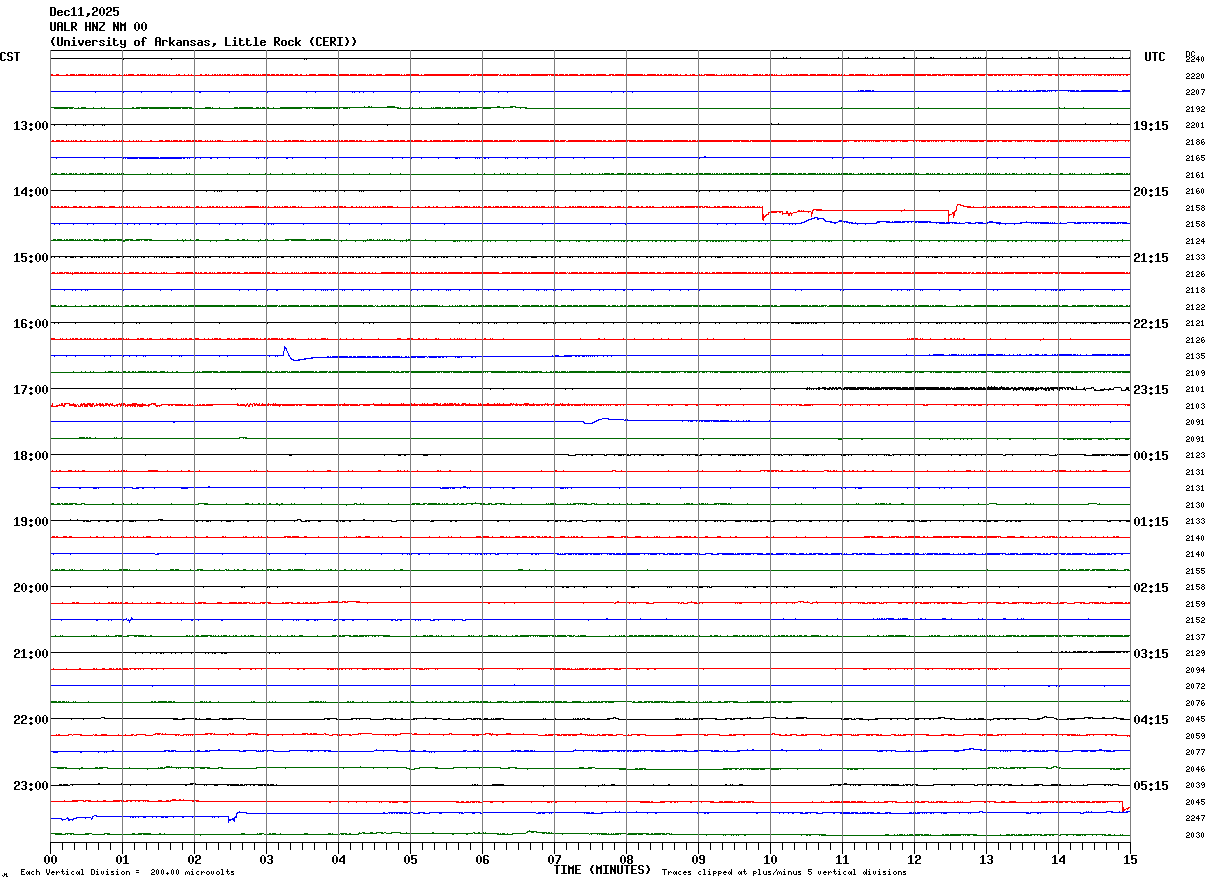Pick minute tick label 11 on time axis

pos(842,858)
